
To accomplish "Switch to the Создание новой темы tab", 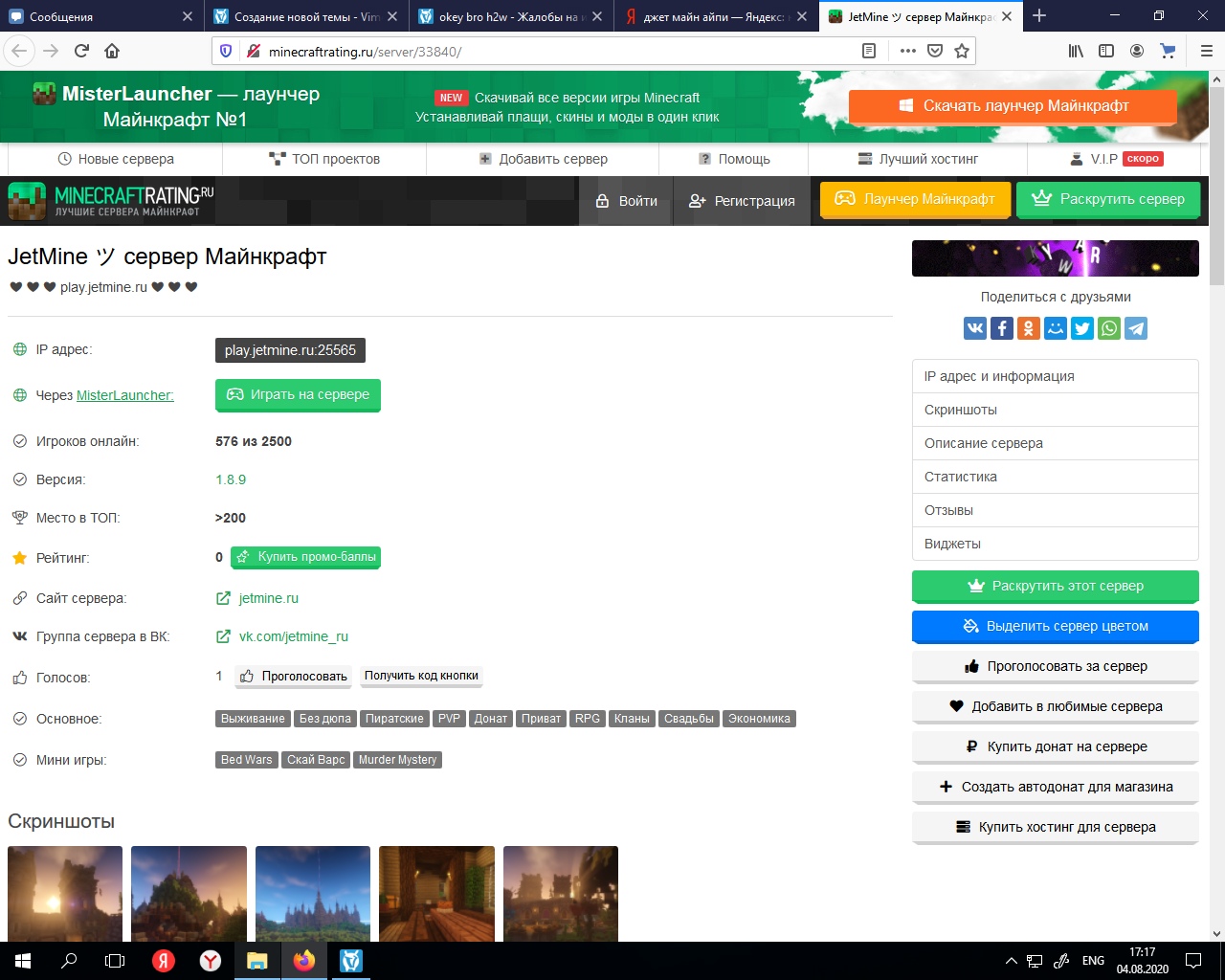I will 304,16.
